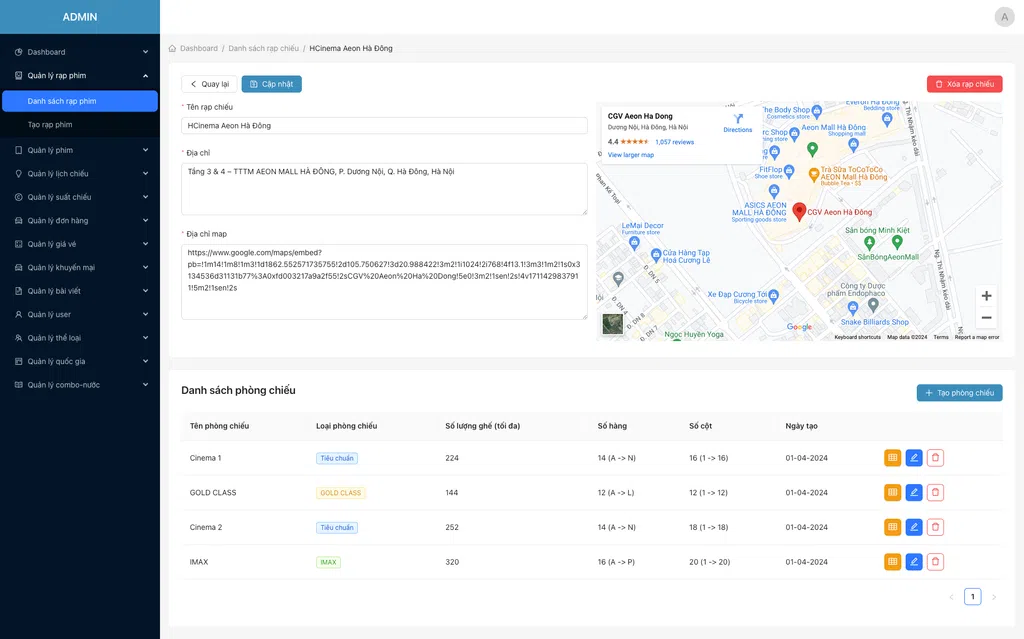The image size is (1024, 639).
Task: Edit the Cinema 2 room
Action: [x=914, y=527]
